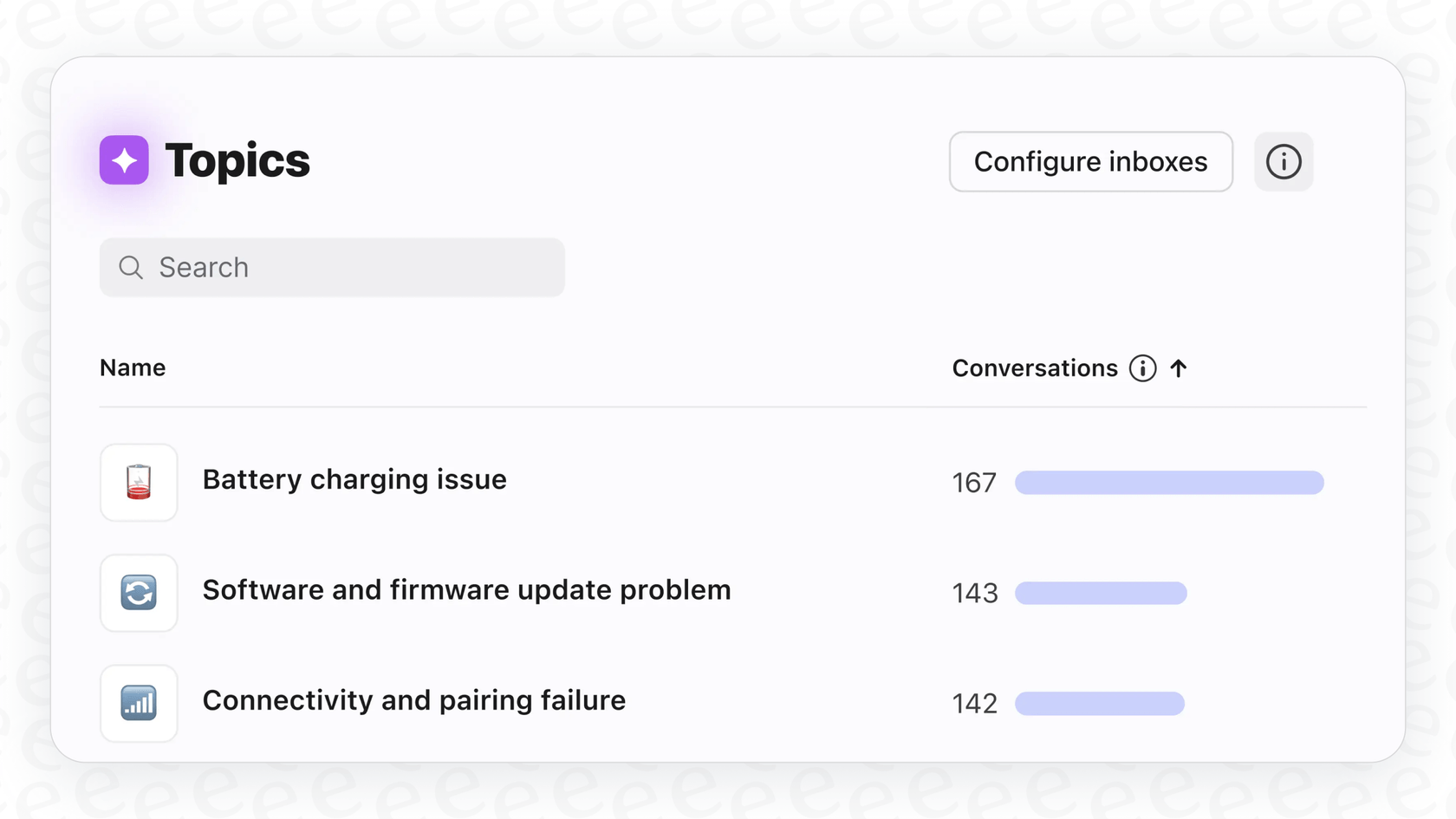This screenshot has height=819, width=1456.
Task: Open the Battery charging issue topic
Action: click(x=354, y=479)
